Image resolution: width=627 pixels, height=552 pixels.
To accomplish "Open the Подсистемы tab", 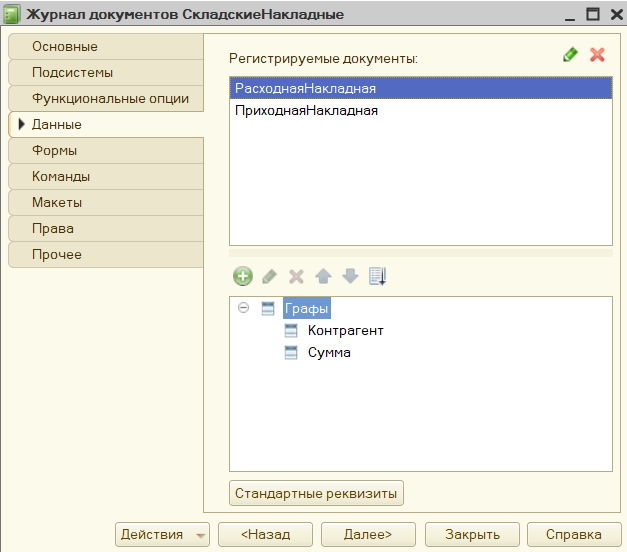I will [x=106, y=72].
